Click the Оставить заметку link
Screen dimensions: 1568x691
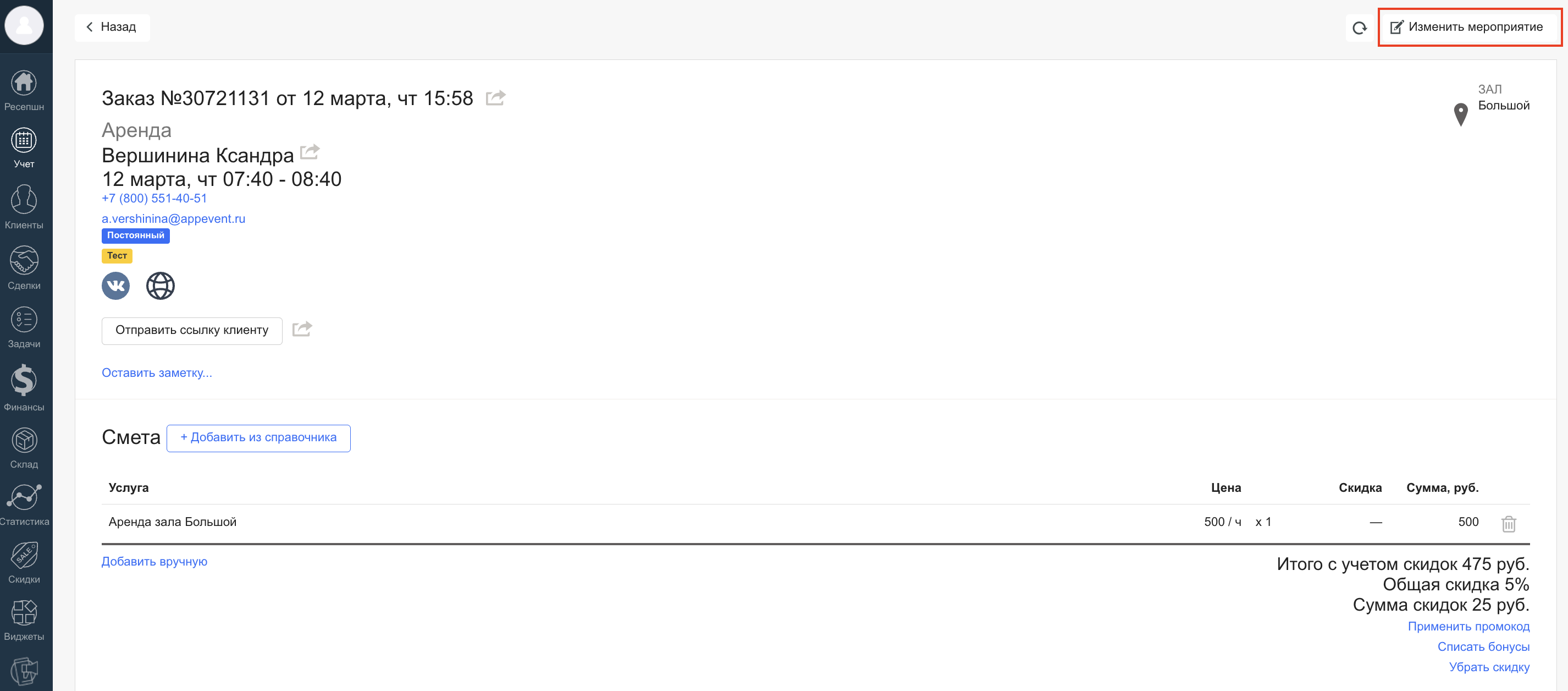[157, 373]
